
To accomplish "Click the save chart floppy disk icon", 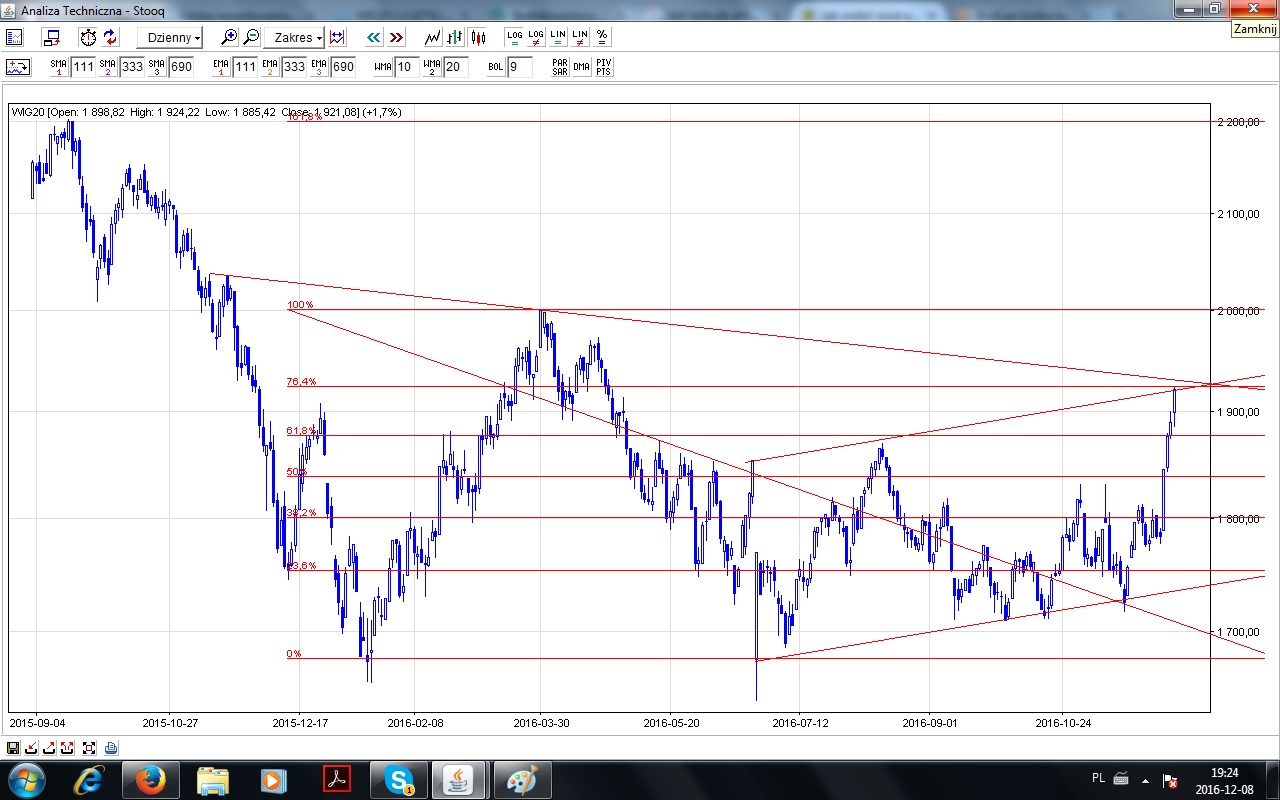I will click(13, 747).
